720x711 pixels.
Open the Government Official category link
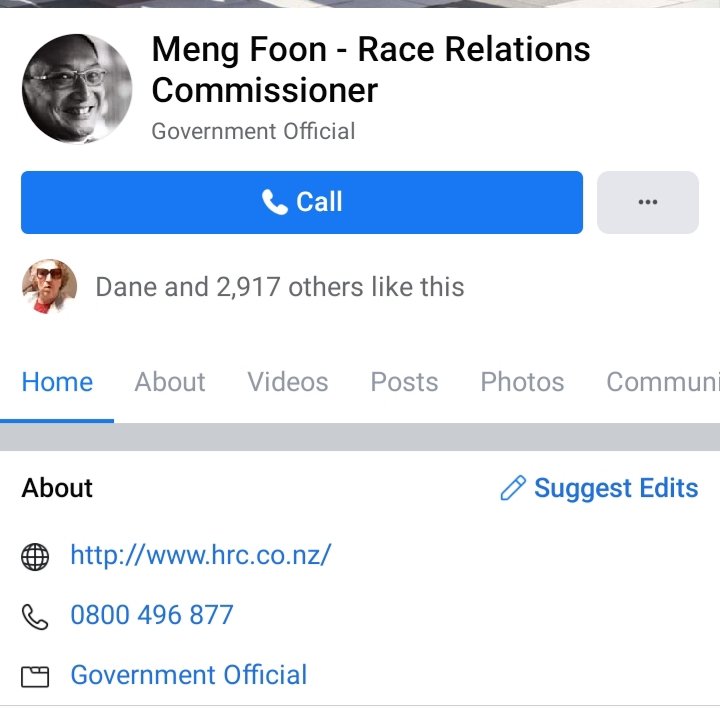[188, 675]
